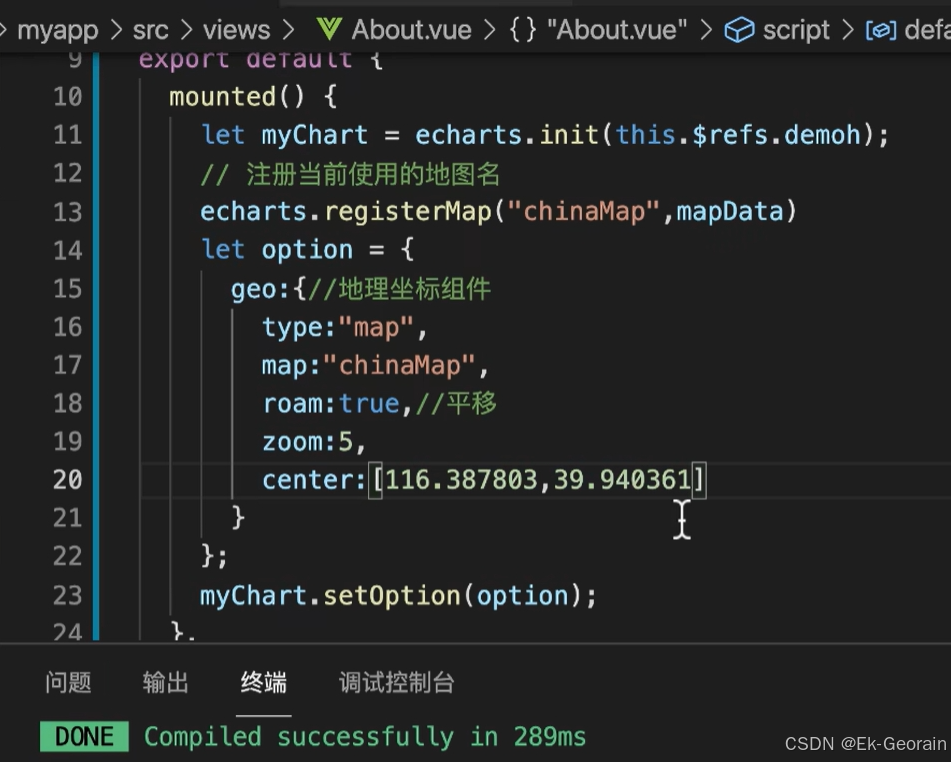Click the default export symbol icon in breadcrumb
Screen dimensions: 951x762
pos(881,29)
